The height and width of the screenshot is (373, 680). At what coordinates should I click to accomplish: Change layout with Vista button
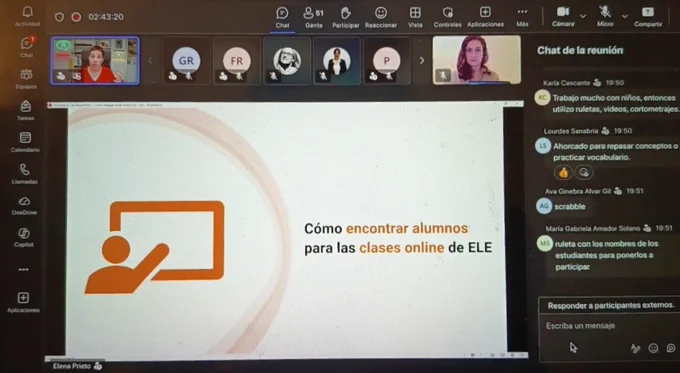[415, 17]
